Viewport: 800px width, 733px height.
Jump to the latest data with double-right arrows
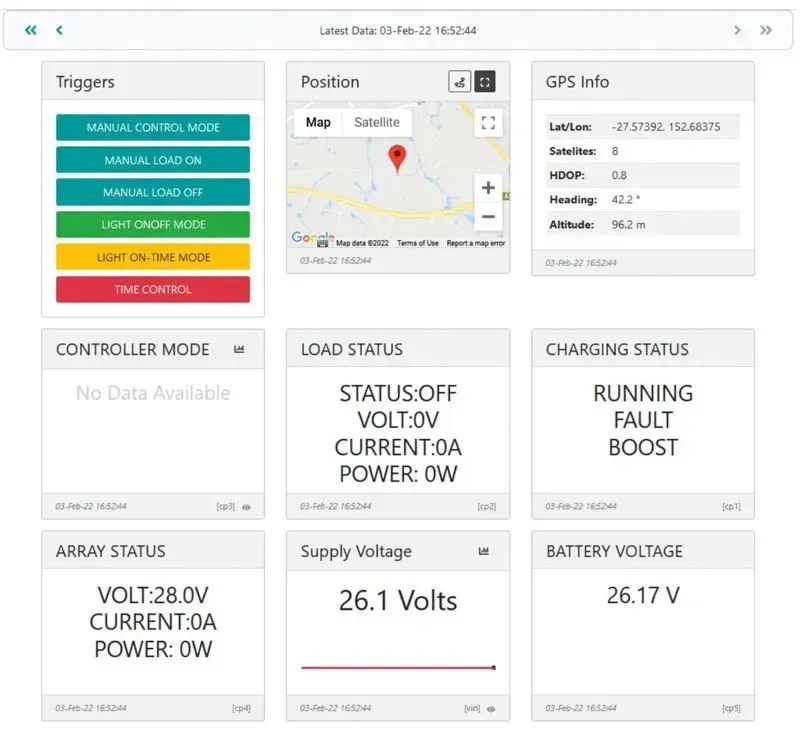click(766, 30)
